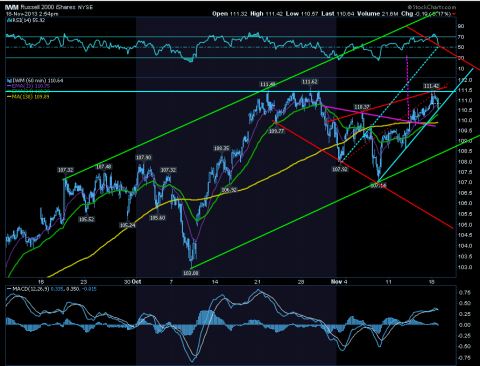This screenshot has height=366, width=480.
Task: Click the 110.37 peak price label
Action: click(x=362, y=107)
